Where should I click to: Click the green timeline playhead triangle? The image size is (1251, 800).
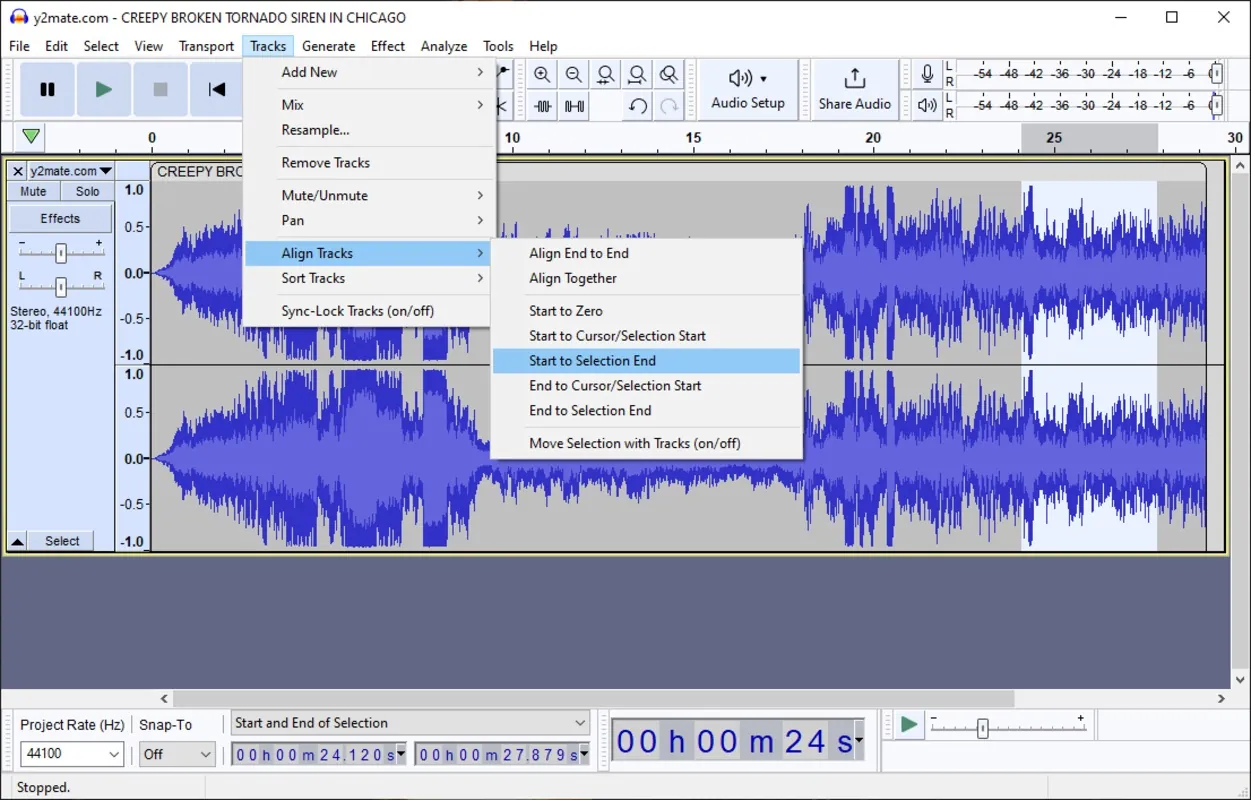[x=31, y=137]
